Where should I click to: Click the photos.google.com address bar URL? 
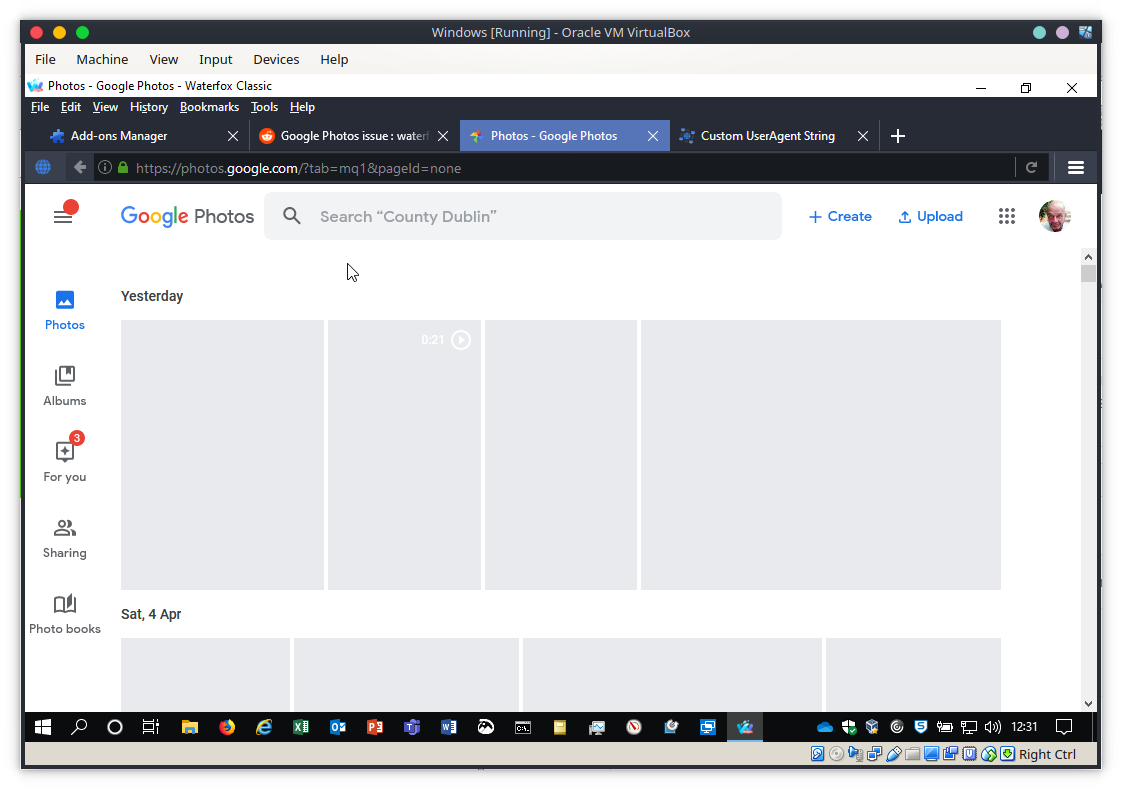(298, 168)
